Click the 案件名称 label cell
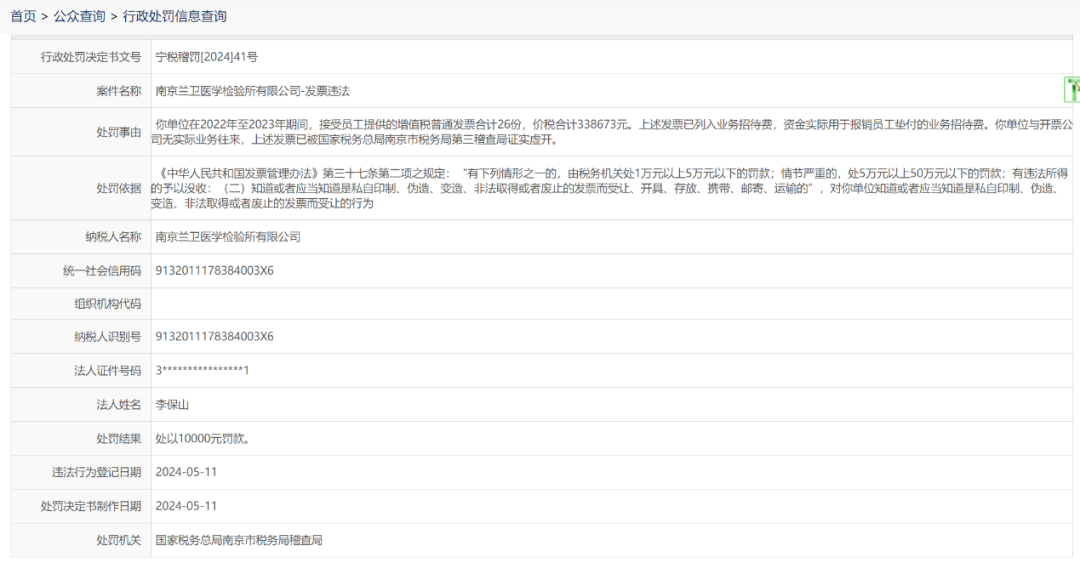1080x563 pixels. pos(81,91)
